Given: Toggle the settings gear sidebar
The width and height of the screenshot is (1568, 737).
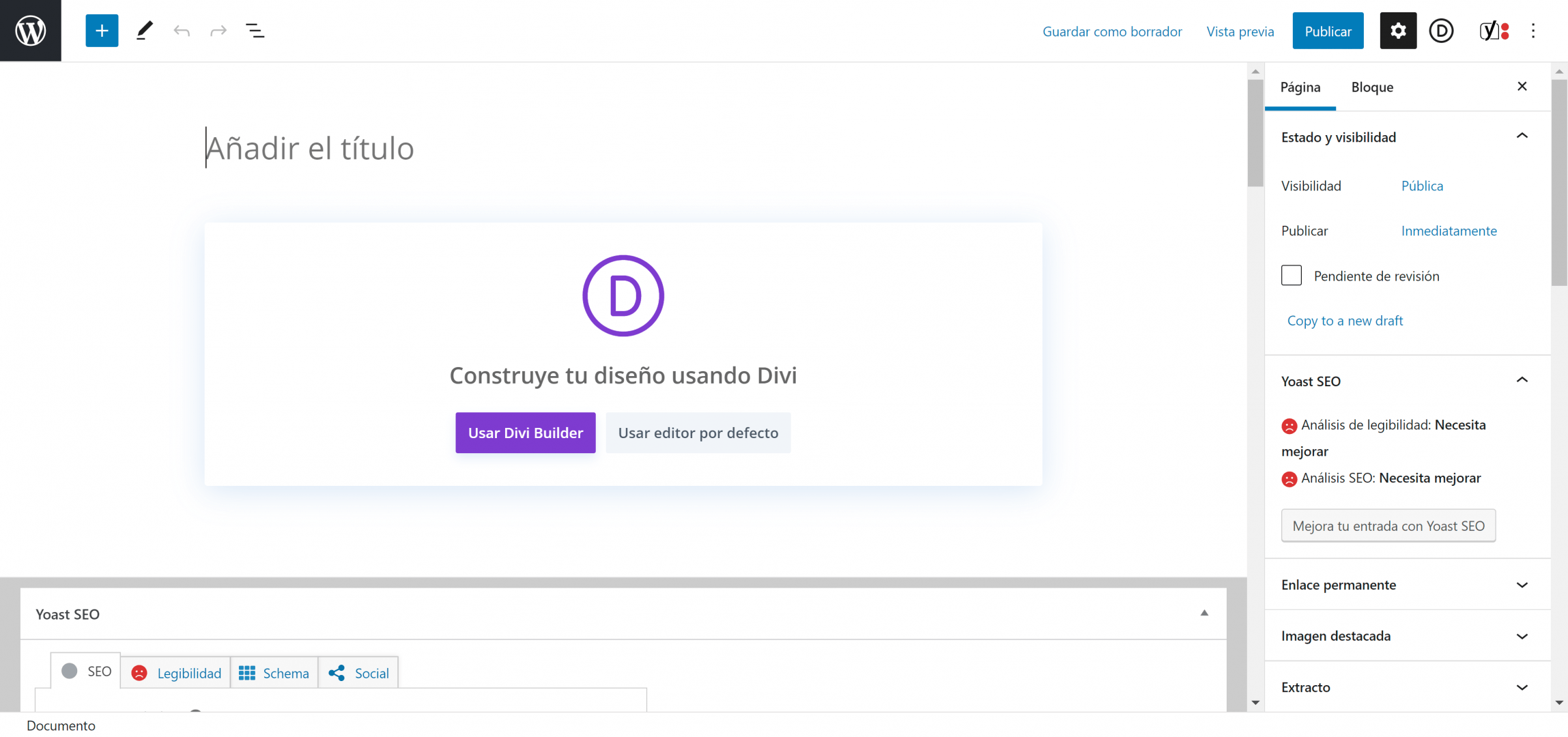Looking at the screenshot, I should [1398, 31].
